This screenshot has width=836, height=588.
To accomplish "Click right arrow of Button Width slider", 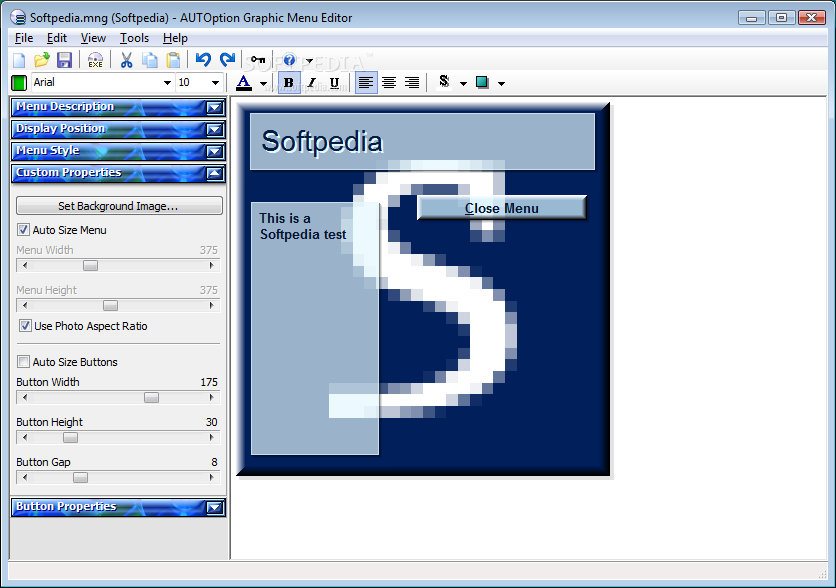I will [x=212, y=398].
